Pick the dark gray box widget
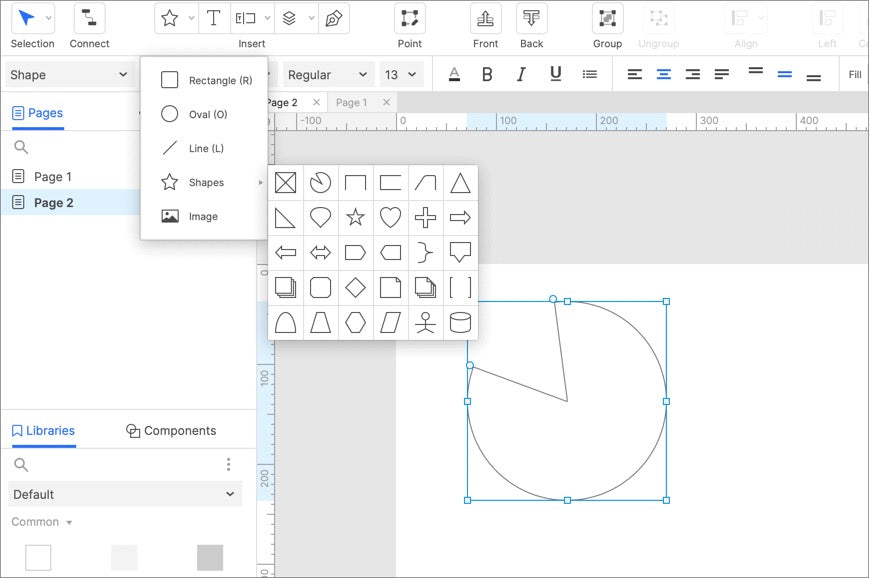This screenshot has width=869, height=578. 210,557
